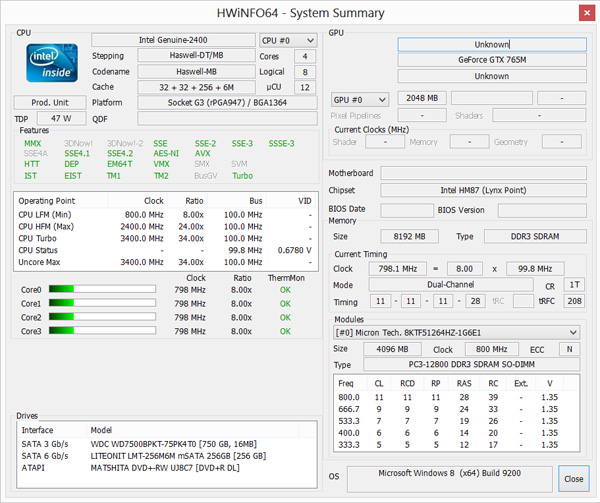Click the Chipset field Intel HM87 (Lynx Point)
Viewport: 600px width, 503px height.
tap(483, 190)
